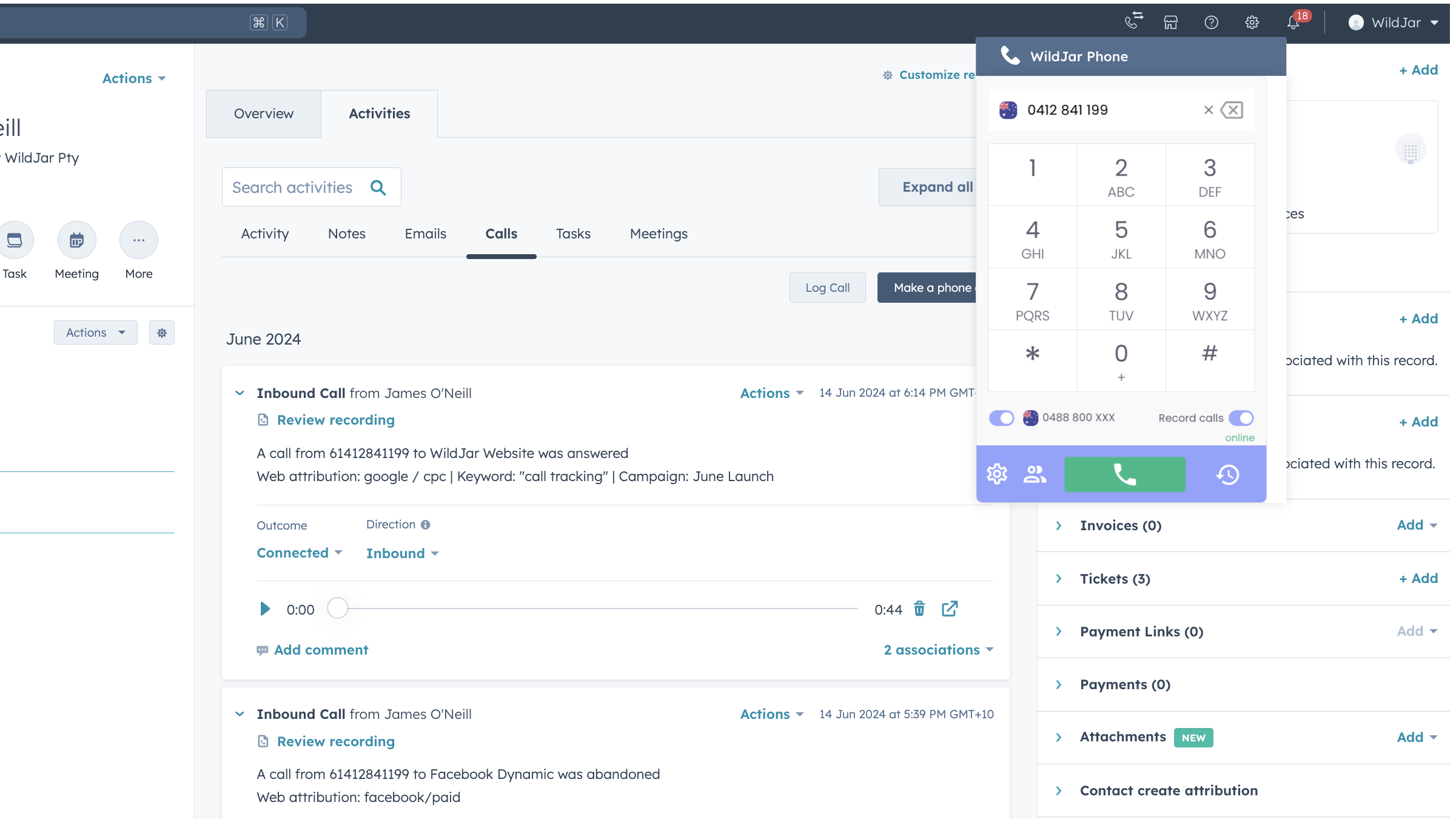Open the Connected outcome dropdown
Image resolution: width=1456 pixels, height=819 pixels.
coord(300,553)
